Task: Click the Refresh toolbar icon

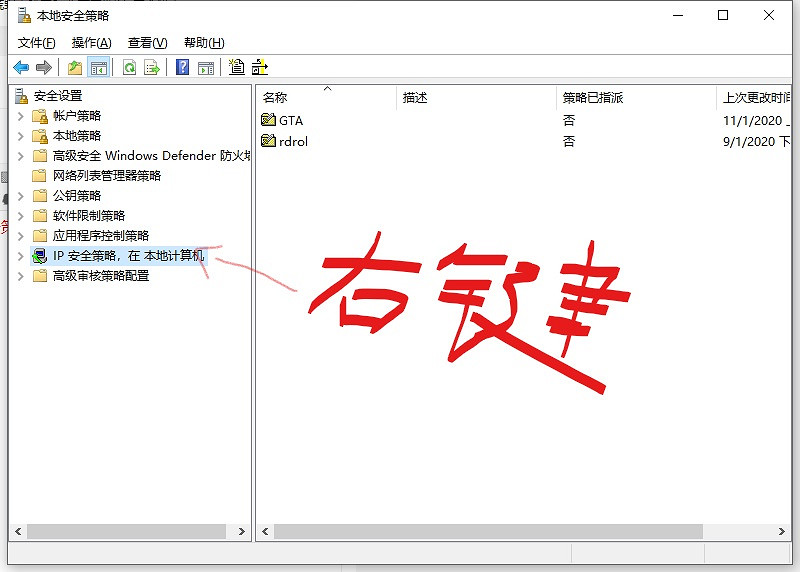Action: tap(129, 68)
